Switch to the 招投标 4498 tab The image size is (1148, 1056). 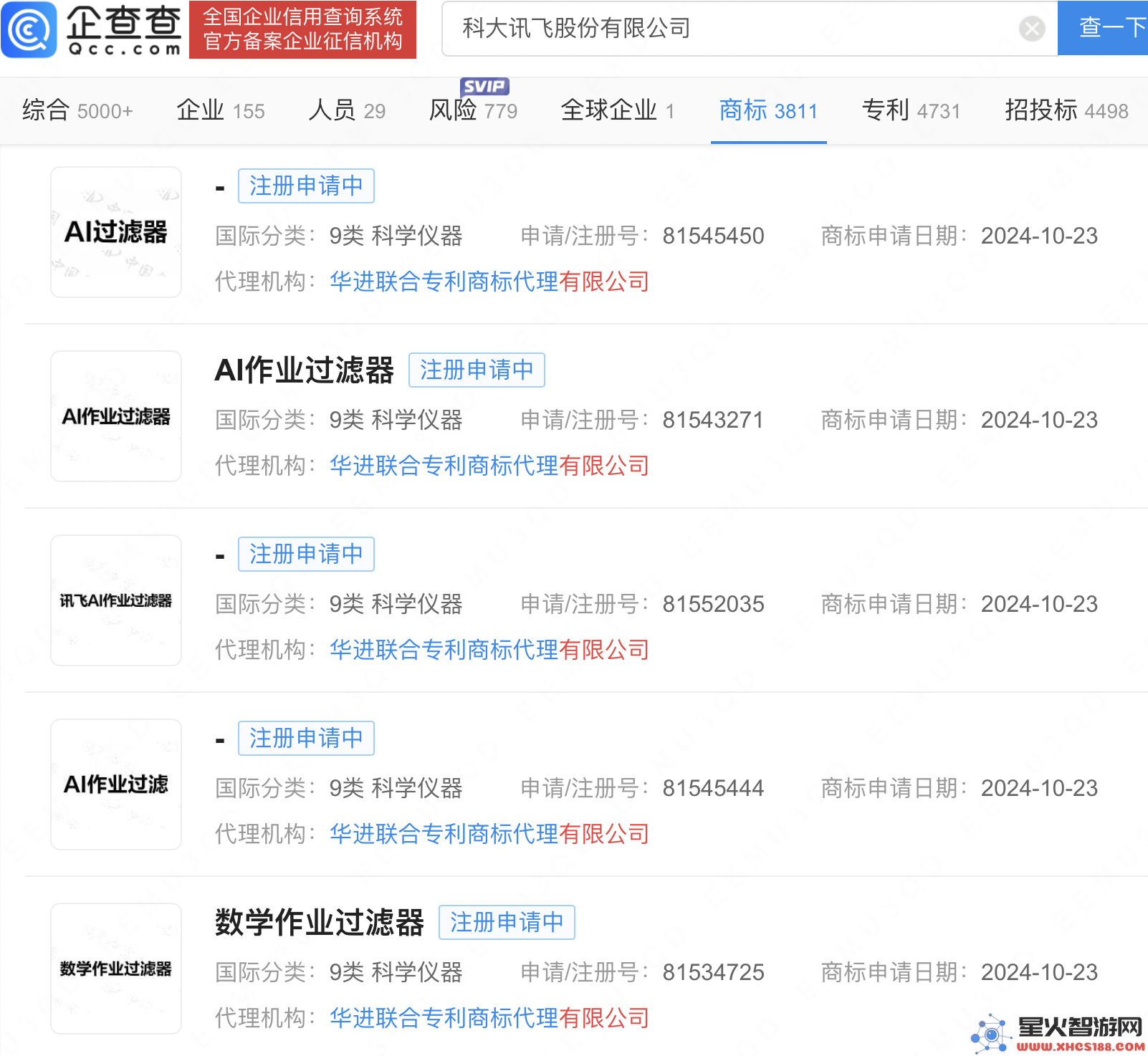point(1066,111)
